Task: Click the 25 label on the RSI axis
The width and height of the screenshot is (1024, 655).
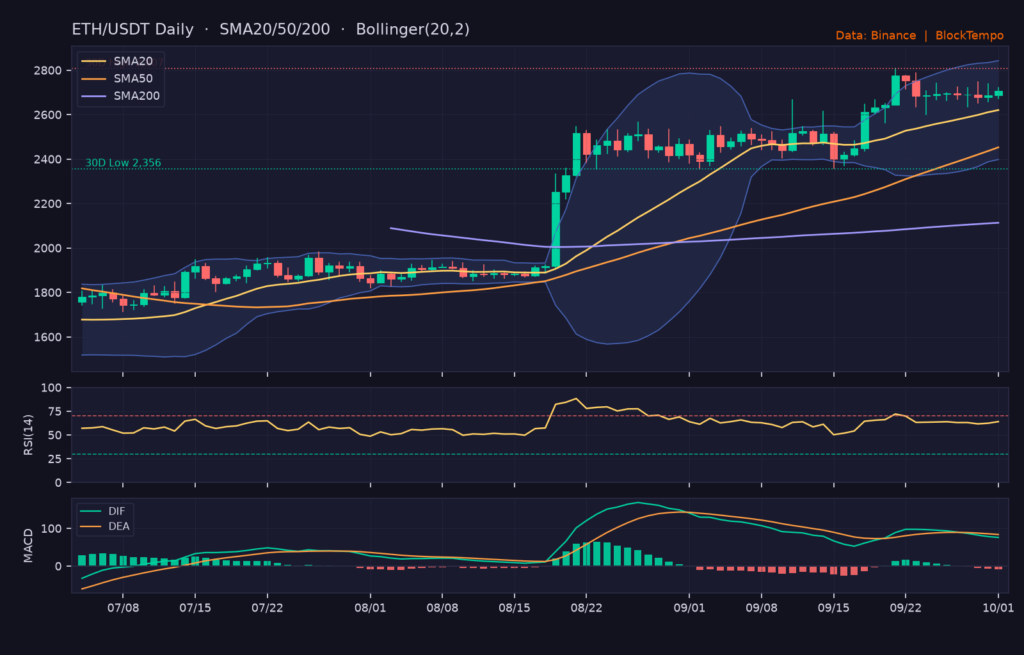Action: point(55,459)
